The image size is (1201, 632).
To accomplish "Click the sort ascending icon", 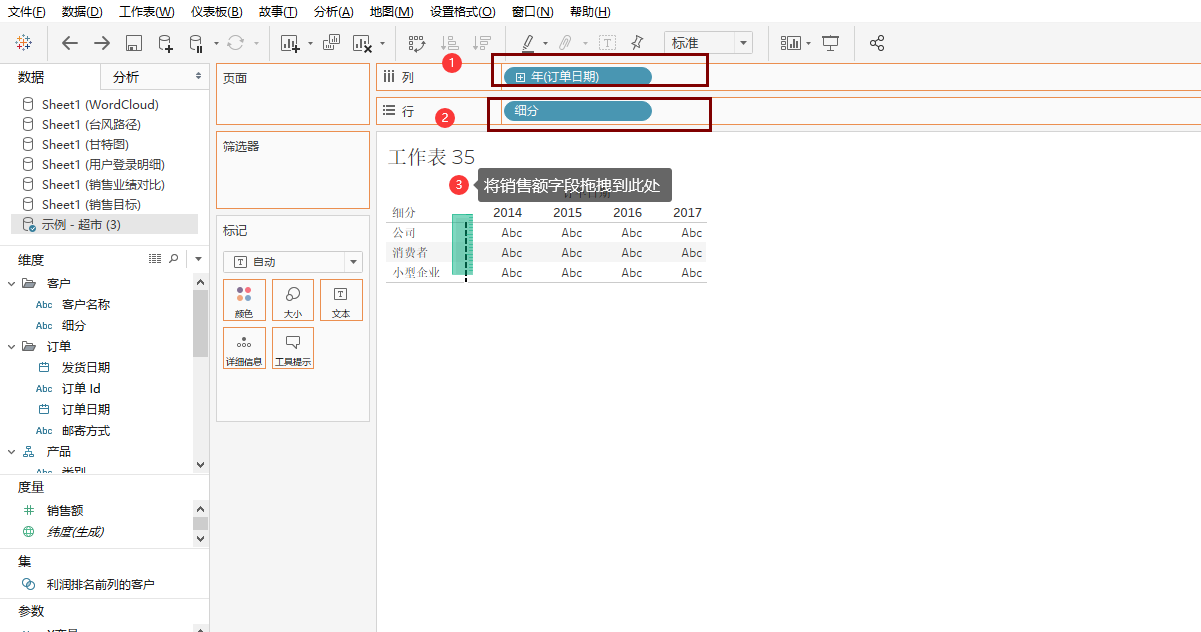I will 450,43.
